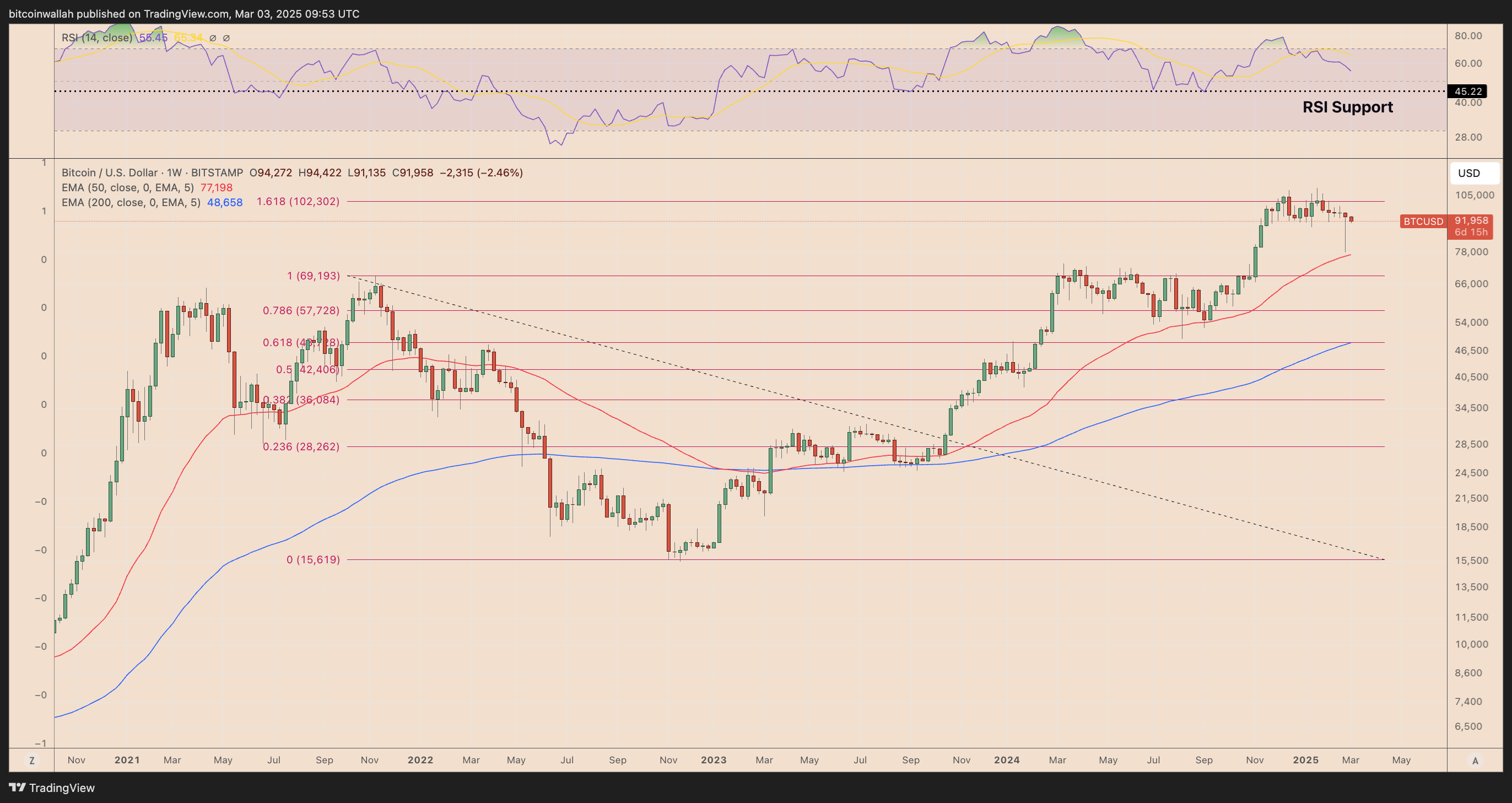
Task: Click the −2,315 (−2.46%) change value
Action: (481, 173)
